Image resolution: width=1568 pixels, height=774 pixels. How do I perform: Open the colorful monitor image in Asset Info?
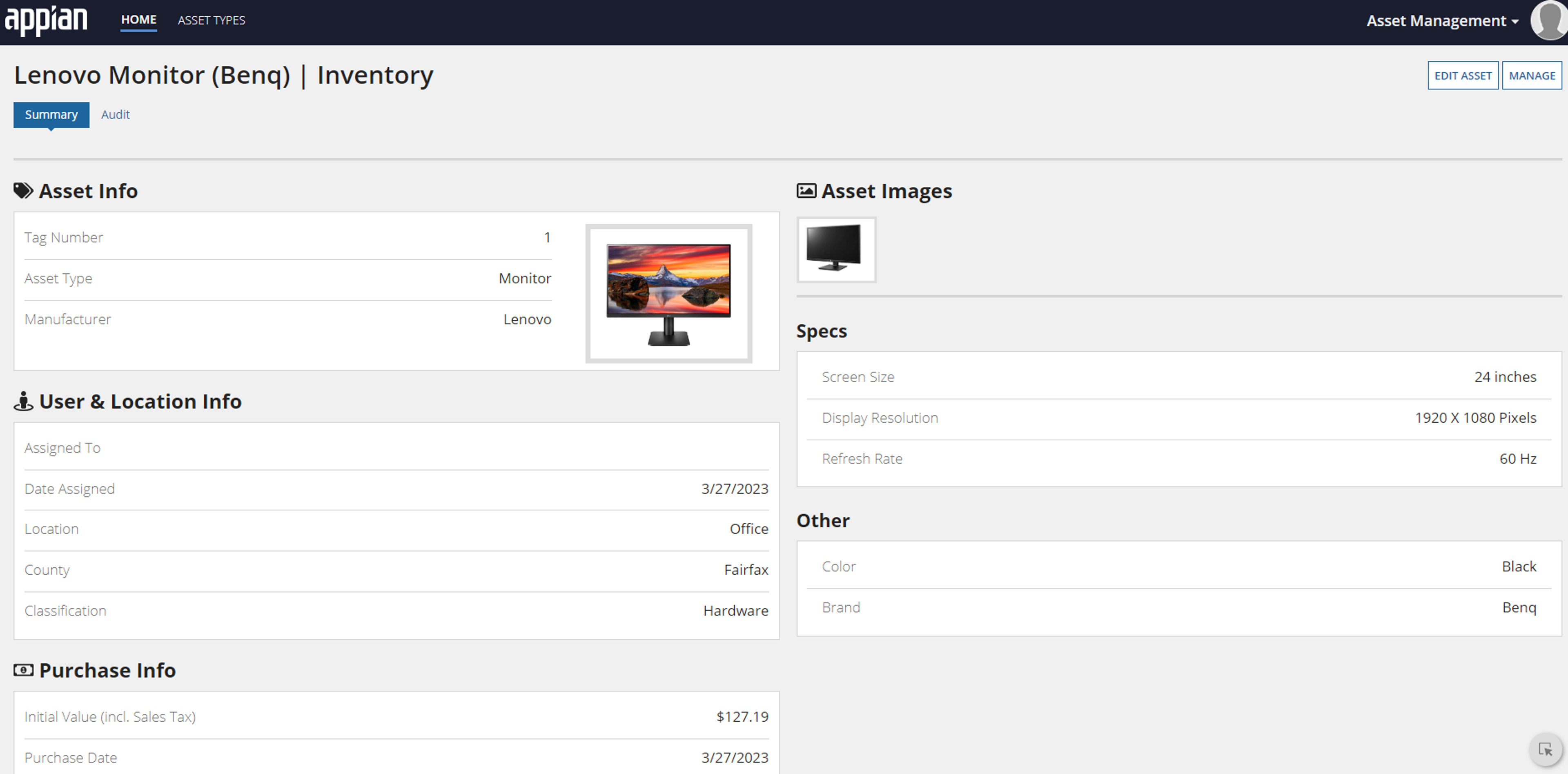(x=668, y=294)
